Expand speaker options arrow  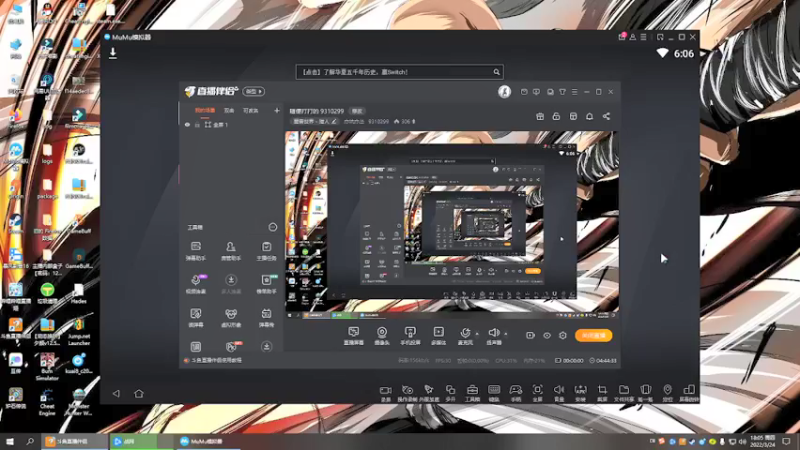[506, 334]
